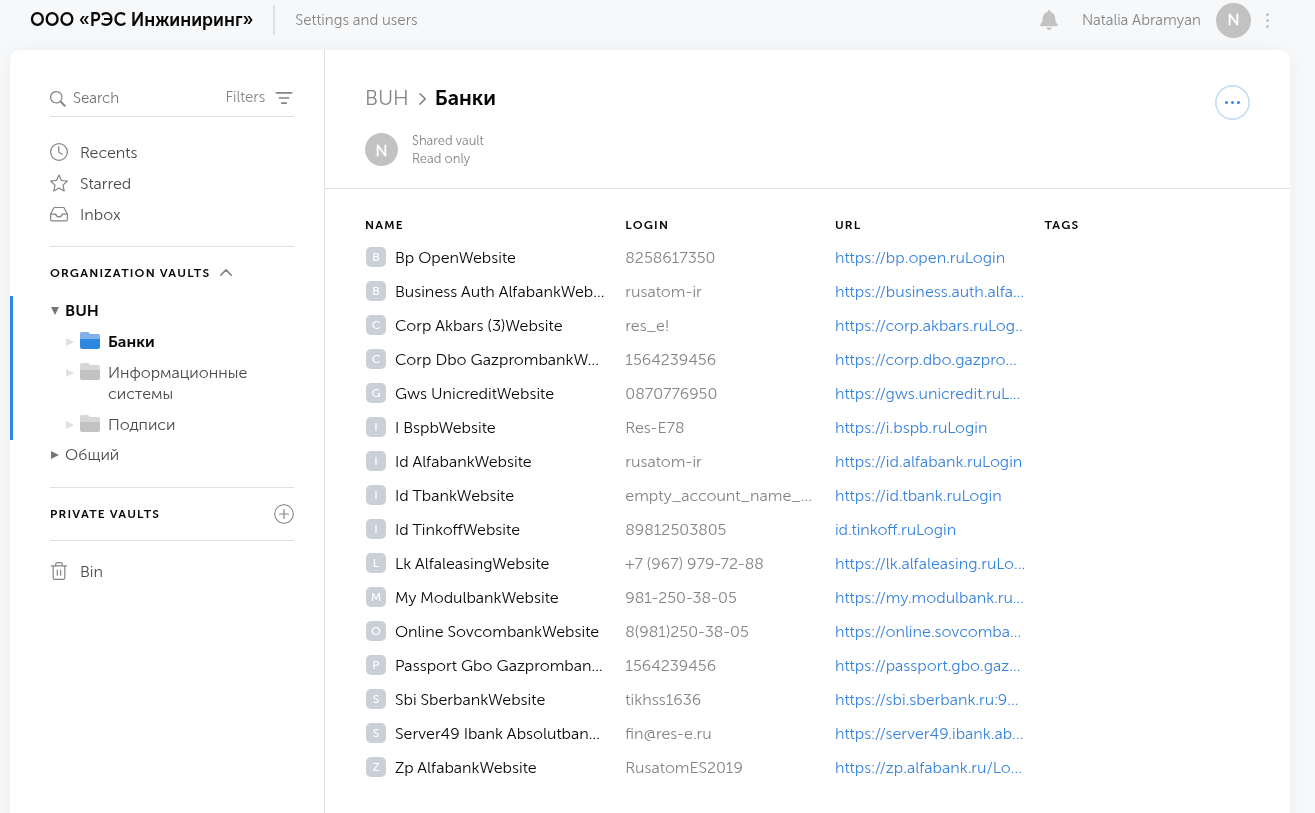Go to Recents
Screen dimensions: 1315x813
(x=108, y=153)
